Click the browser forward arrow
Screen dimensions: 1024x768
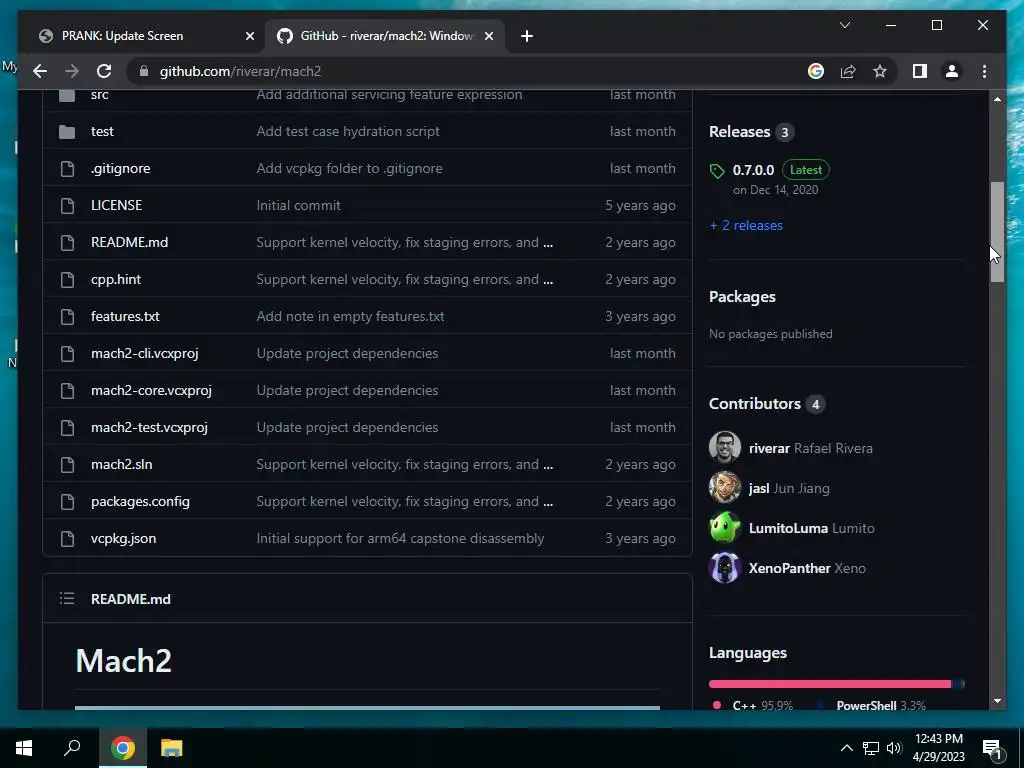[x=72, y=71]
